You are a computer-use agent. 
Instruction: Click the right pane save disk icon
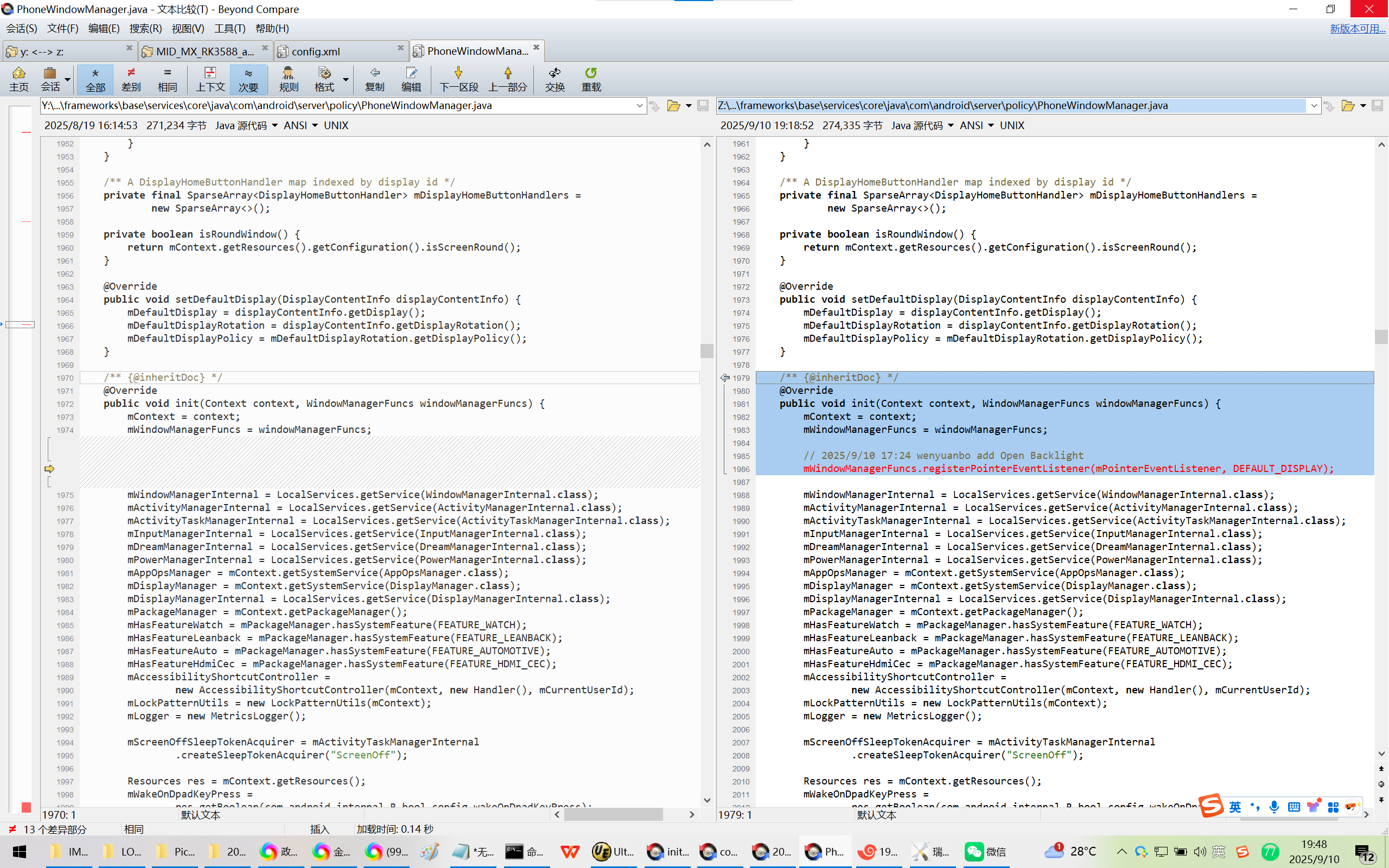pyautogui.click(x=1377, y=106)
